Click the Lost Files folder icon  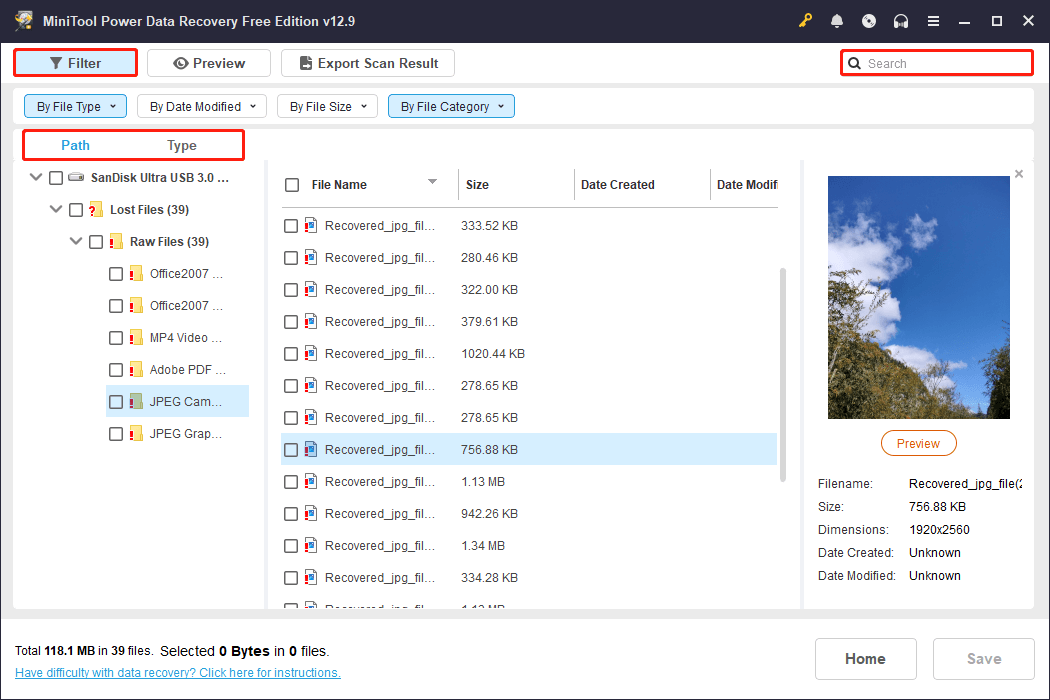[x=96, y=210]
